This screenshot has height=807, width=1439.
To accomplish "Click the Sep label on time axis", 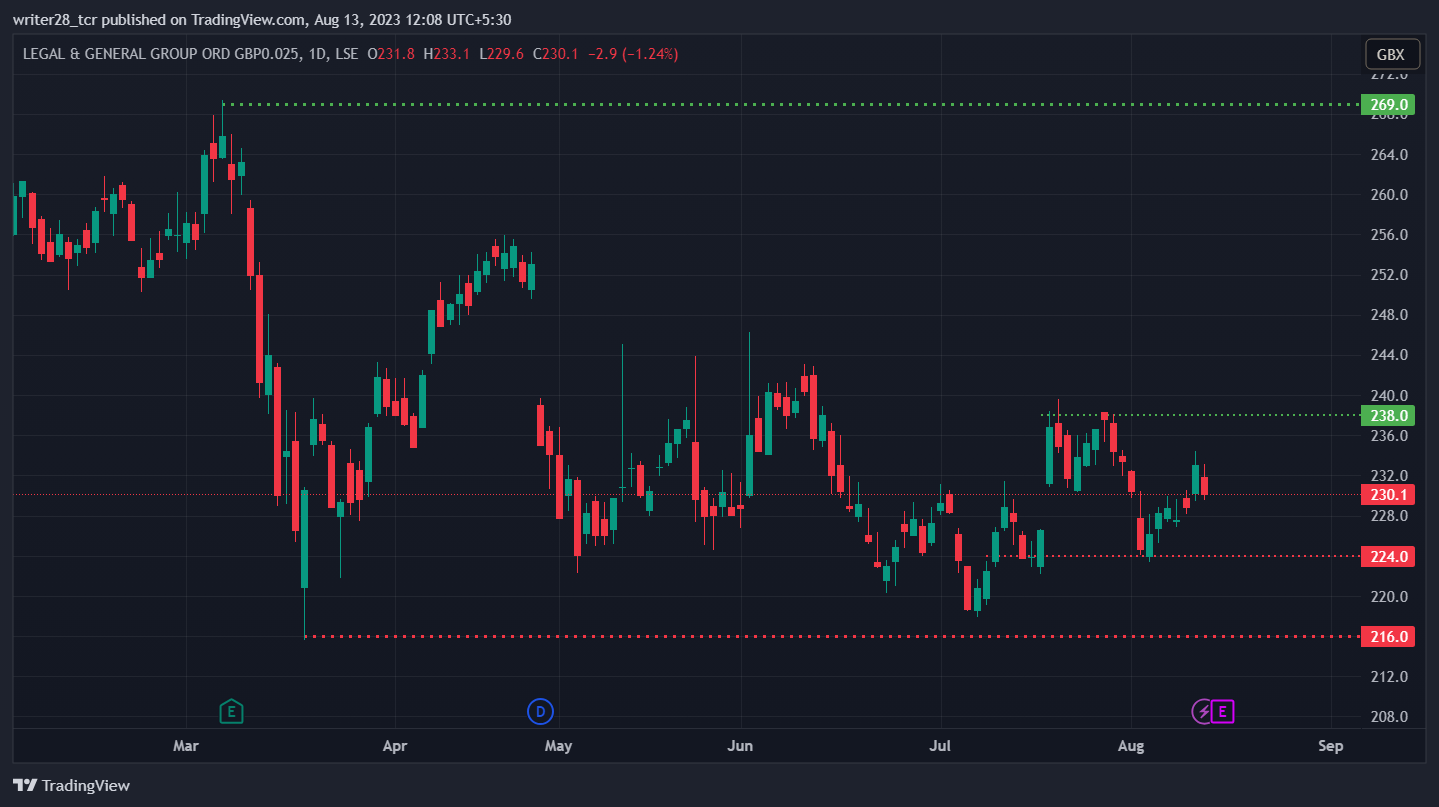I will pyautogui.click(x=1331, y=746).
